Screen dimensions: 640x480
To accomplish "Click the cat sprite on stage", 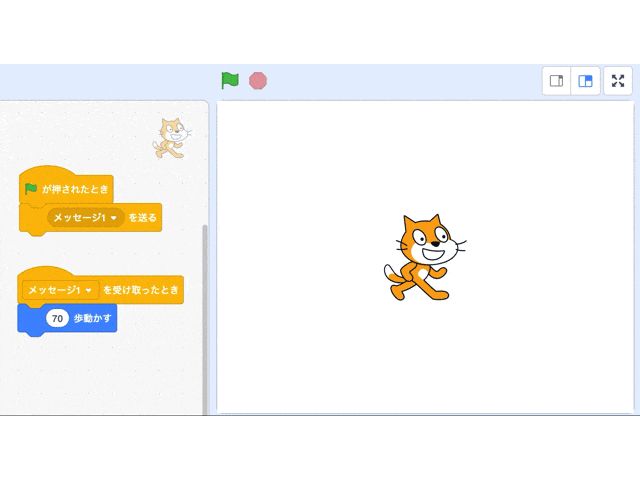I will (424, 258).
